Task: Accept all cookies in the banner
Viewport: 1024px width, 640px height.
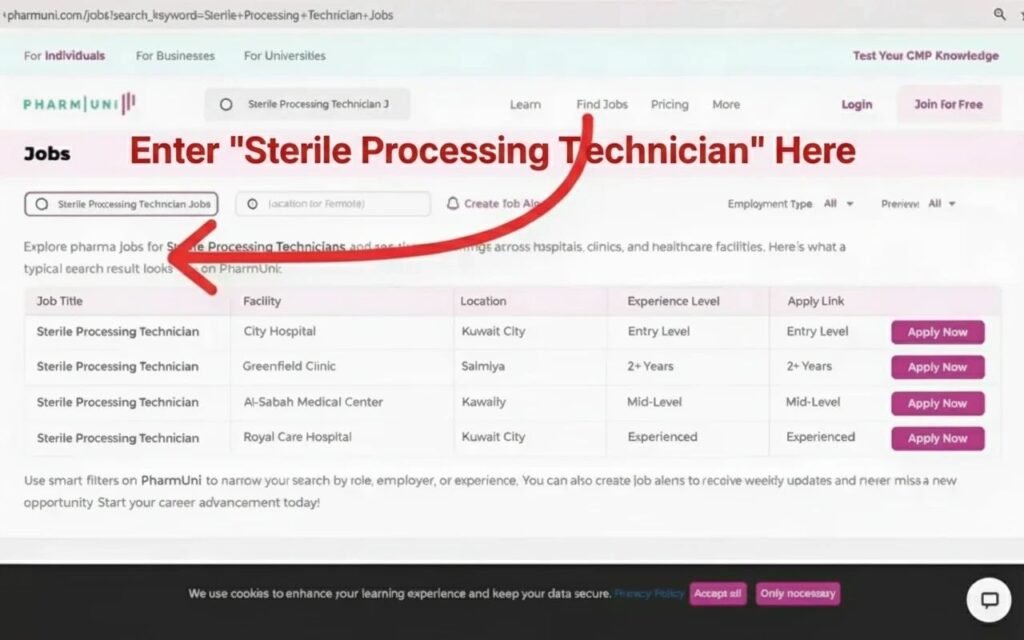Action: pyautogui.click(x=717, y=593)
